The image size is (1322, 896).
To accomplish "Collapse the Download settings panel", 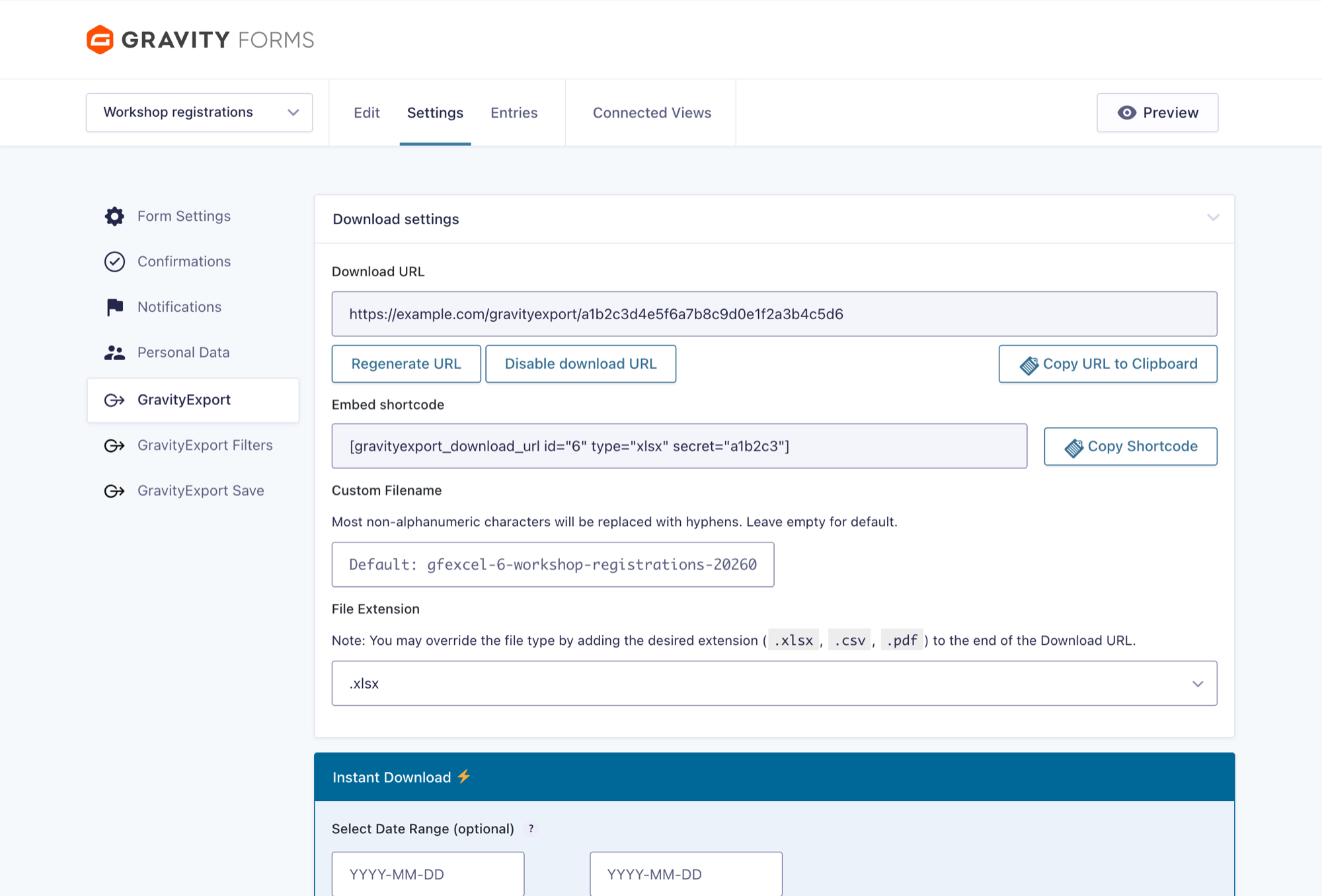I will pyautogui.click(x=1213, y=217).
